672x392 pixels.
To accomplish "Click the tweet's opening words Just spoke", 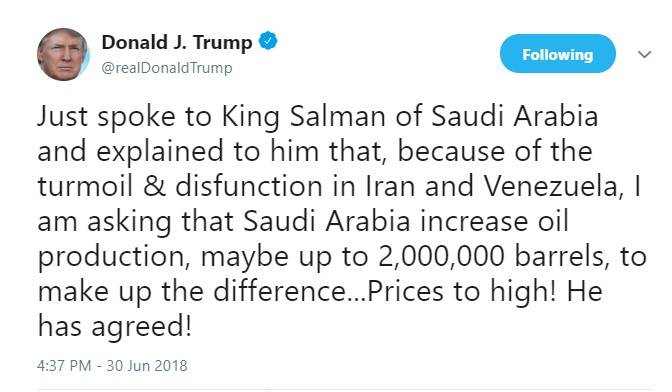I will coord(106,117).
